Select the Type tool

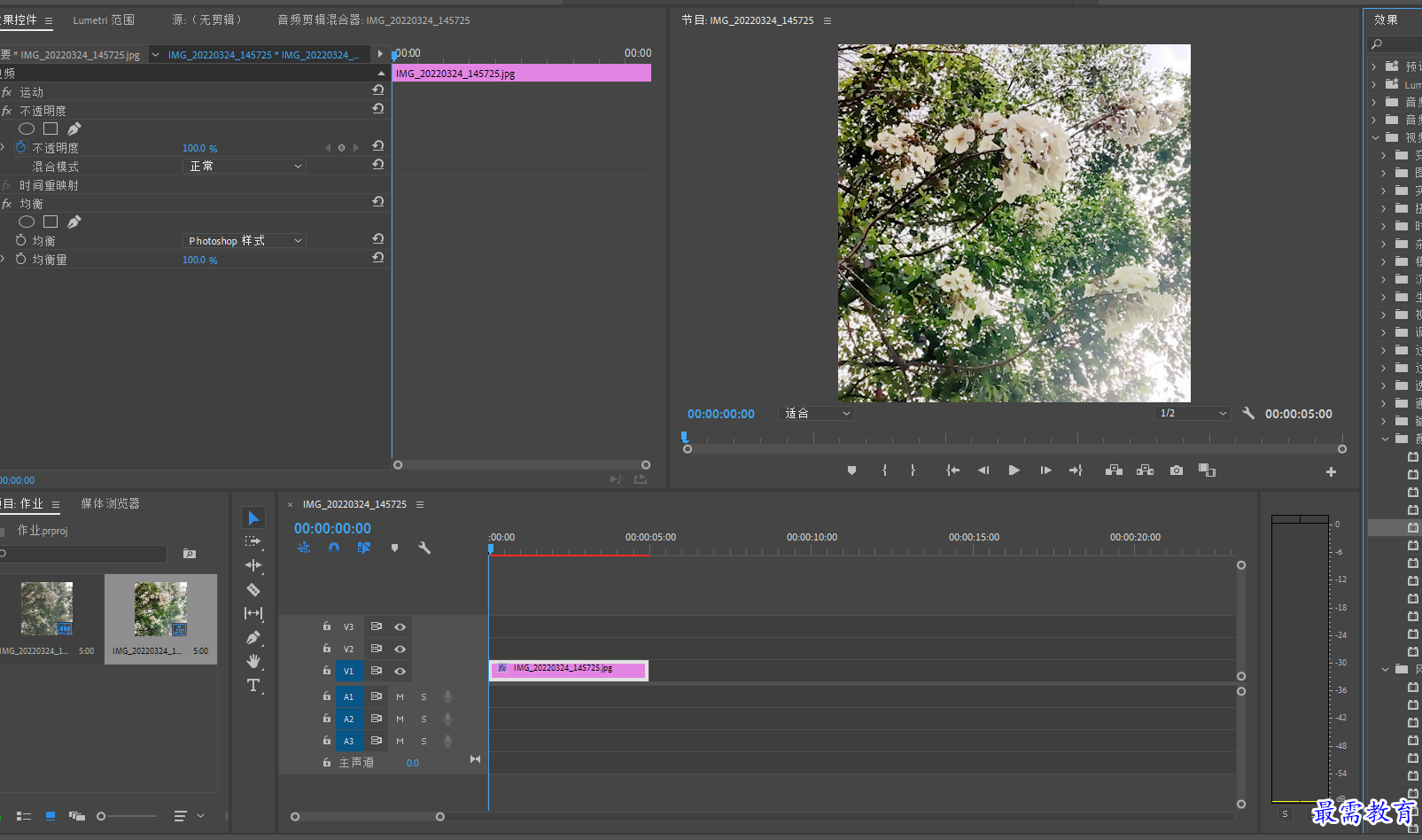pyautogui.click(x=253, y=685)
